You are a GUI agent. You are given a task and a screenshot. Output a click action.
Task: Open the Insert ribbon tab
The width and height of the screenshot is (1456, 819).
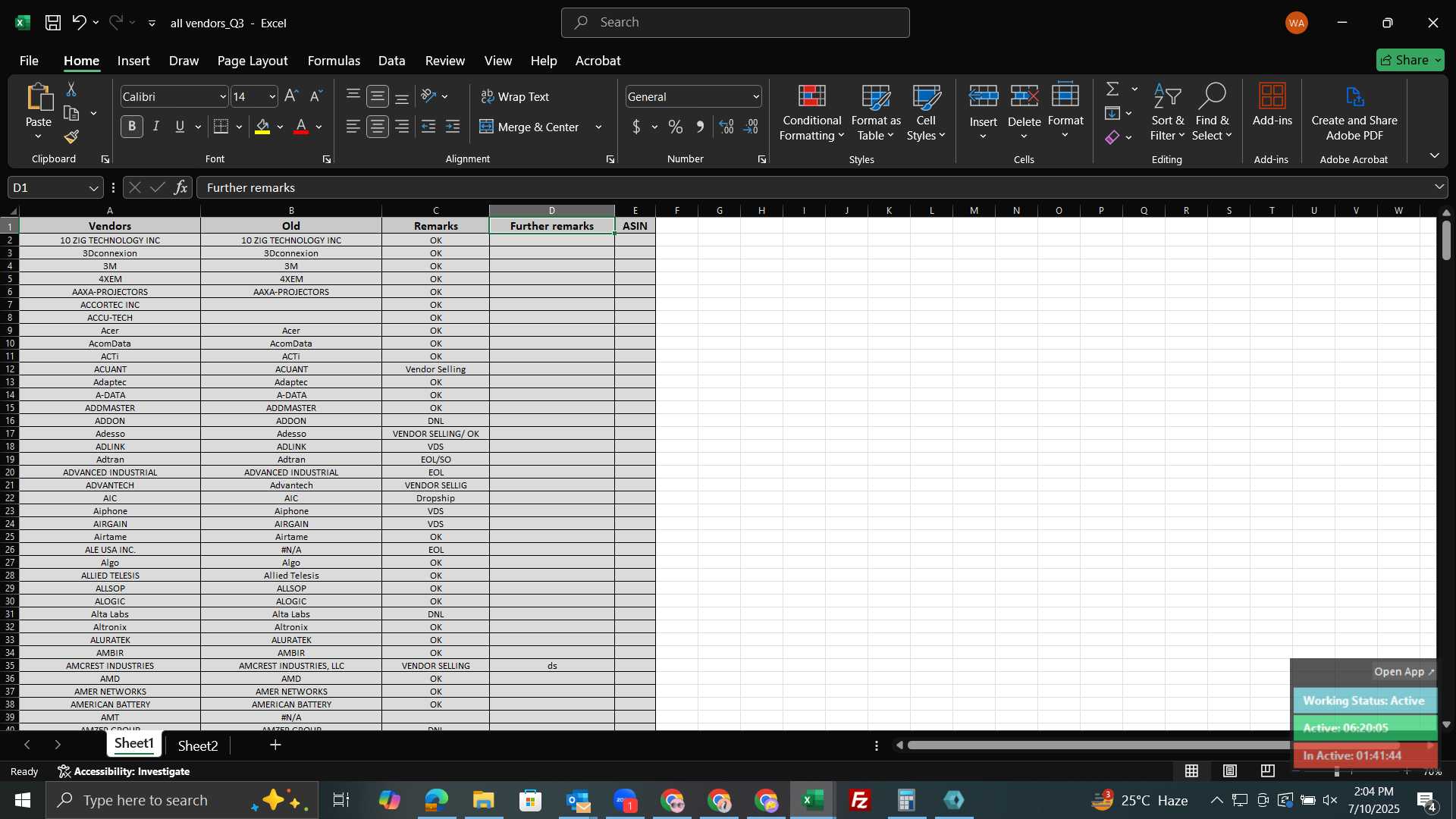133,61
